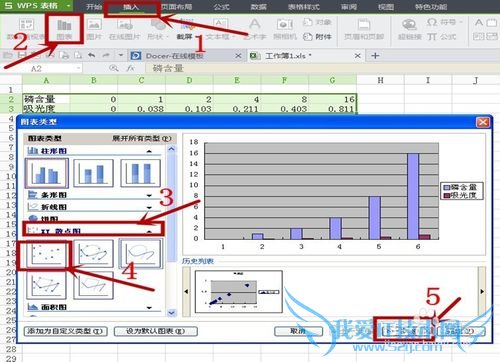Click 添加为自定义类型 button
The image size is (500, 362).
[66, 331]
